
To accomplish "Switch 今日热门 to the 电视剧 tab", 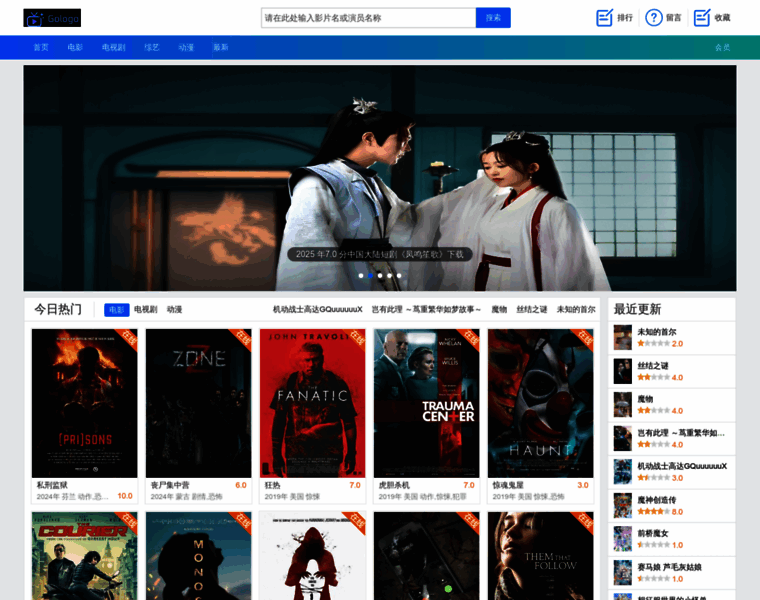I will coord(145,310).
